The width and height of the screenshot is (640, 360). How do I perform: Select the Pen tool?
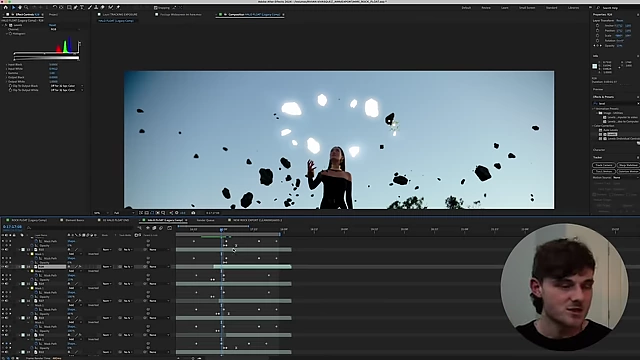tap(76, 7)
